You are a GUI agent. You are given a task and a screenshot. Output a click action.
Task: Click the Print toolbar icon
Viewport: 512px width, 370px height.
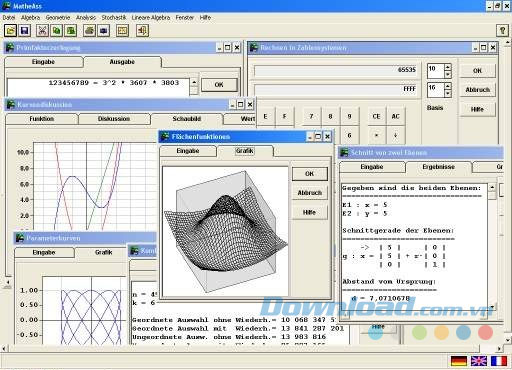[x=89, y=31]
